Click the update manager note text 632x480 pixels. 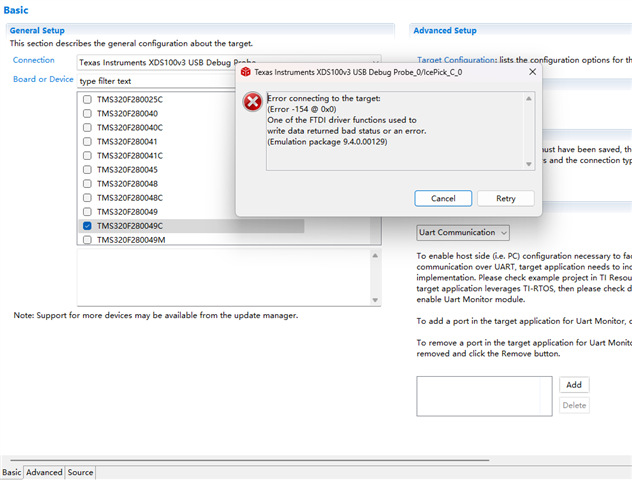coord(156,315)
